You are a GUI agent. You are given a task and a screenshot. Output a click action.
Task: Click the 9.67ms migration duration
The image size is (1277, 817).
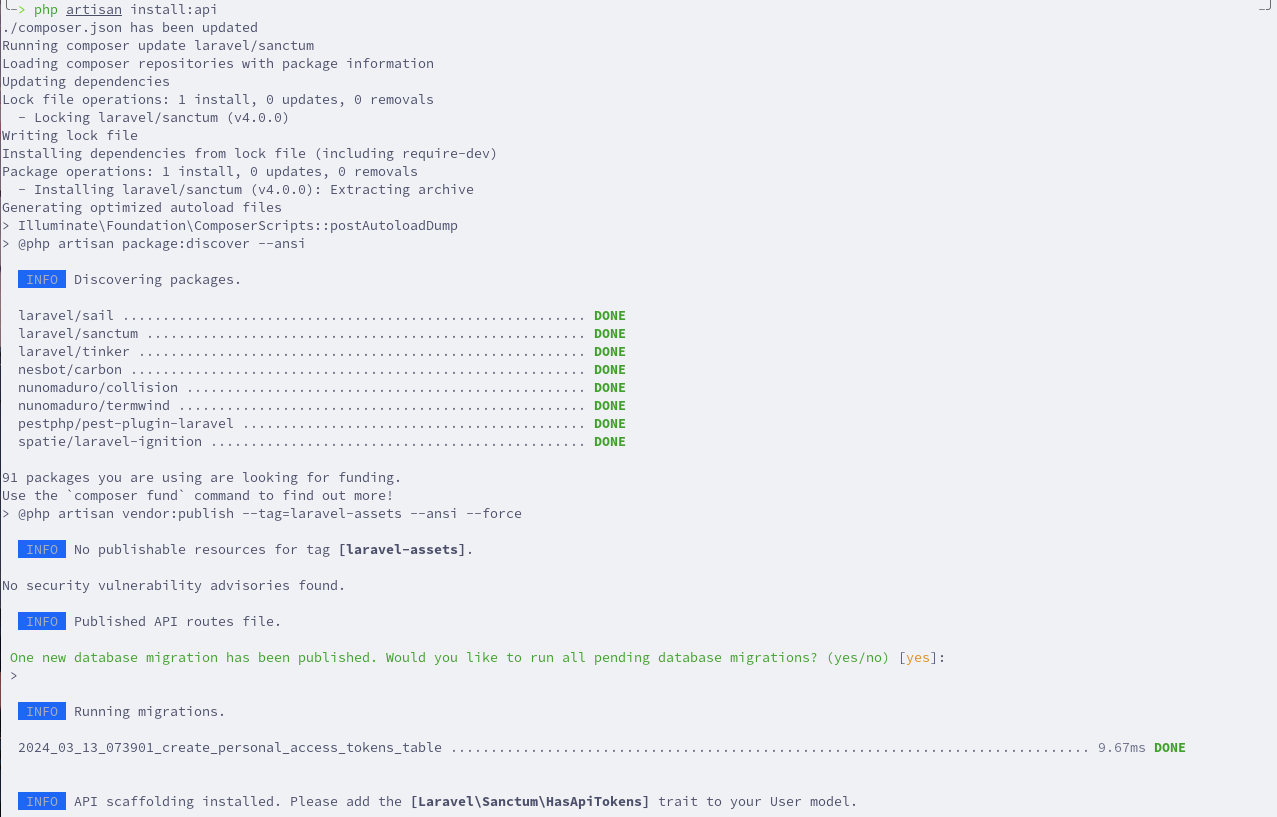click(x=1122, y=747)
